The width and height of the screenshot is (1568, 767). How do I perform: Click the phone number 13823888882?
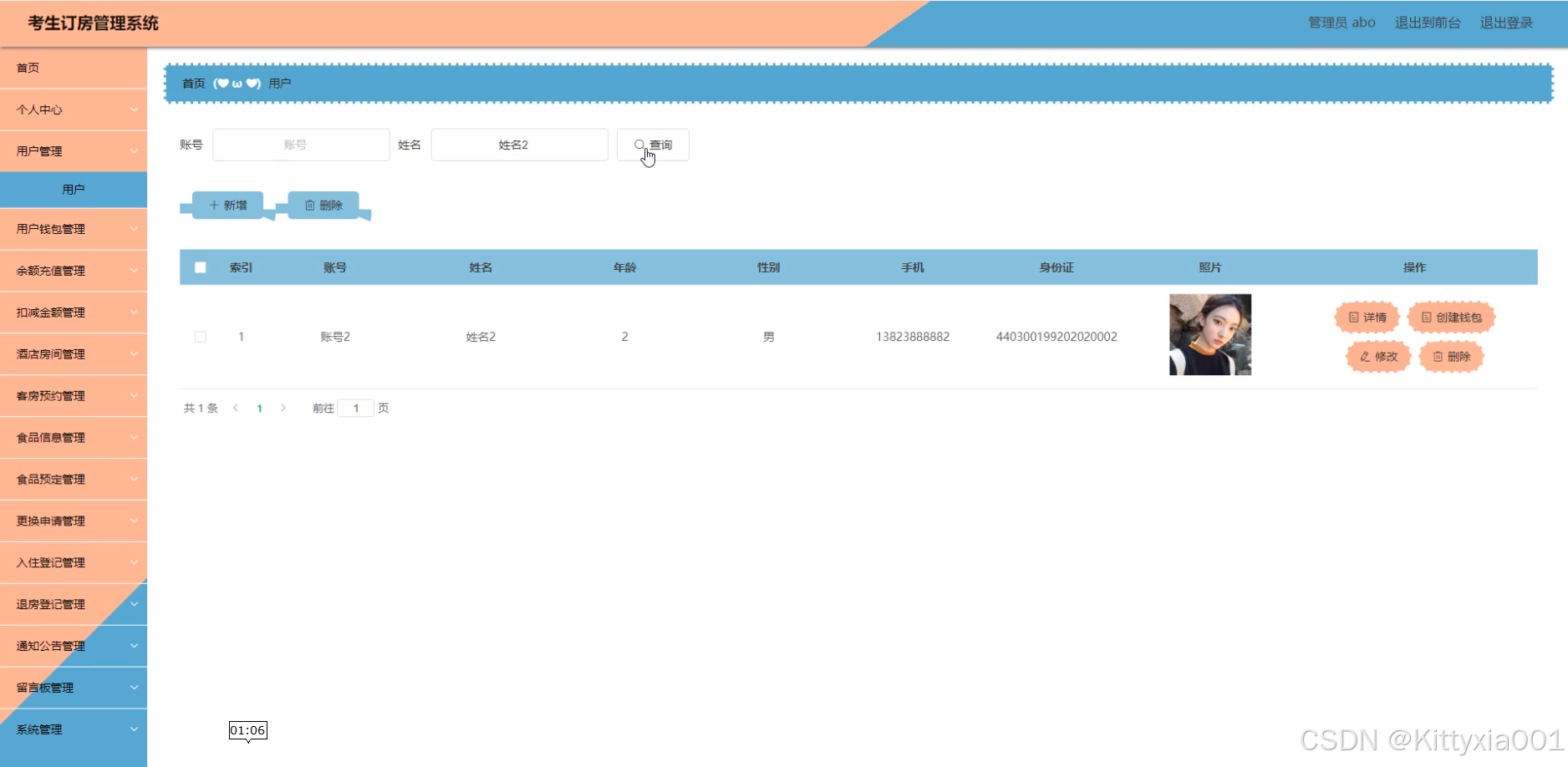coord(913,337)
